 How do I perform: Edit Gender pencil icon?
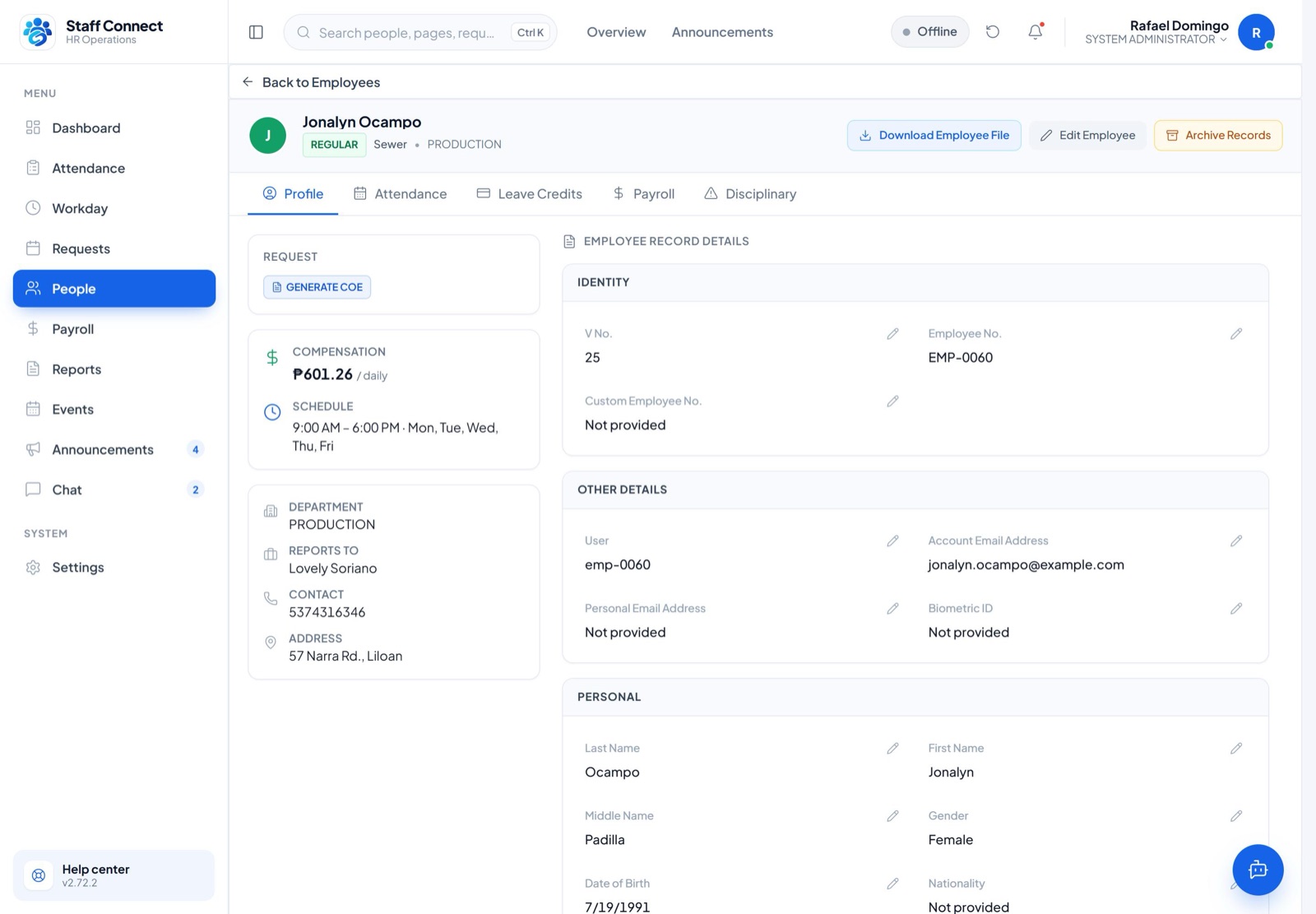1236,816
